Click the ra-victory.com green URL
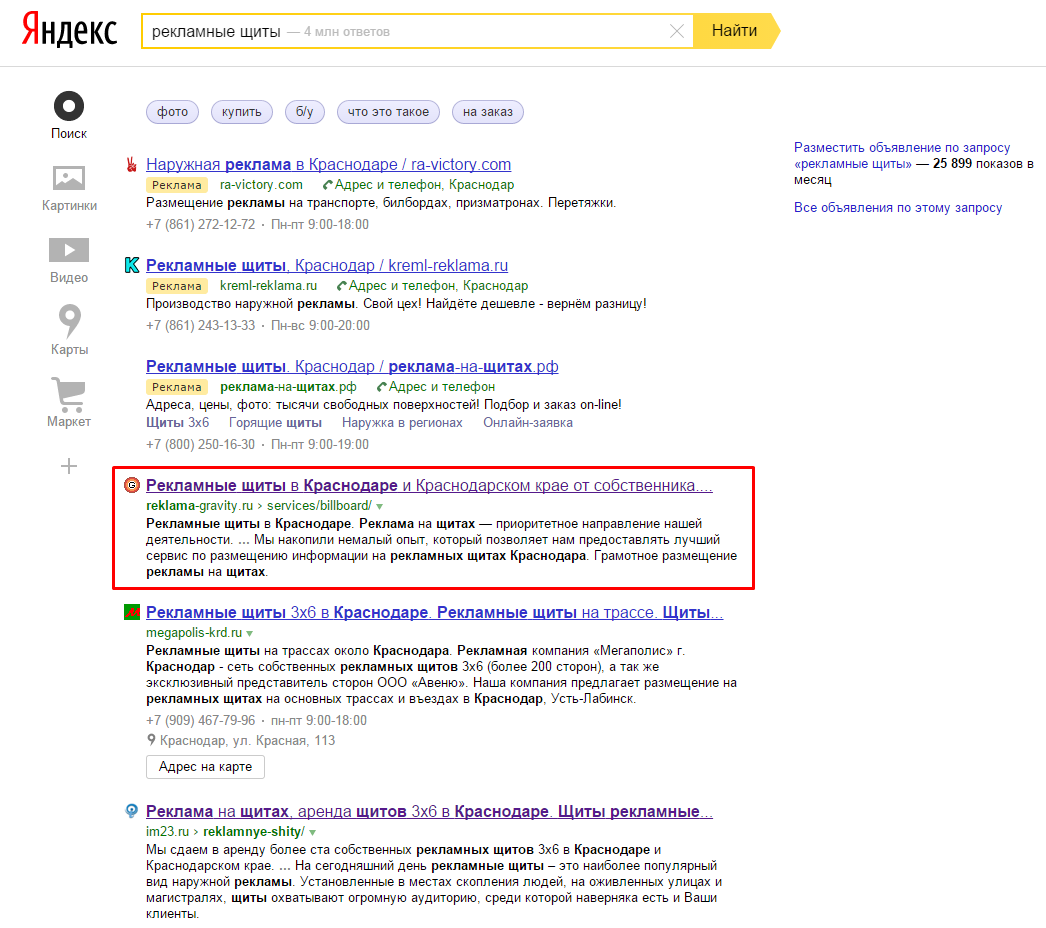 (262, 185)
